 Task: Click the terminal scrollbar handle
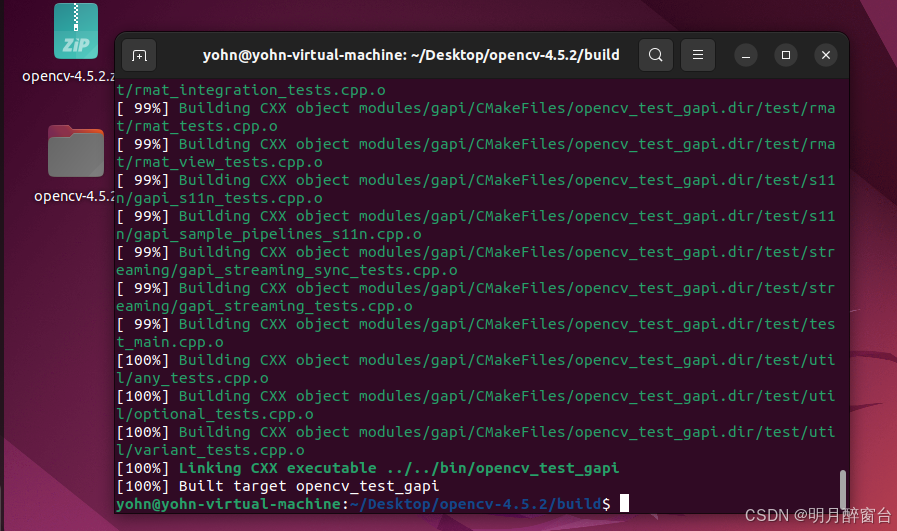(843, 490)
